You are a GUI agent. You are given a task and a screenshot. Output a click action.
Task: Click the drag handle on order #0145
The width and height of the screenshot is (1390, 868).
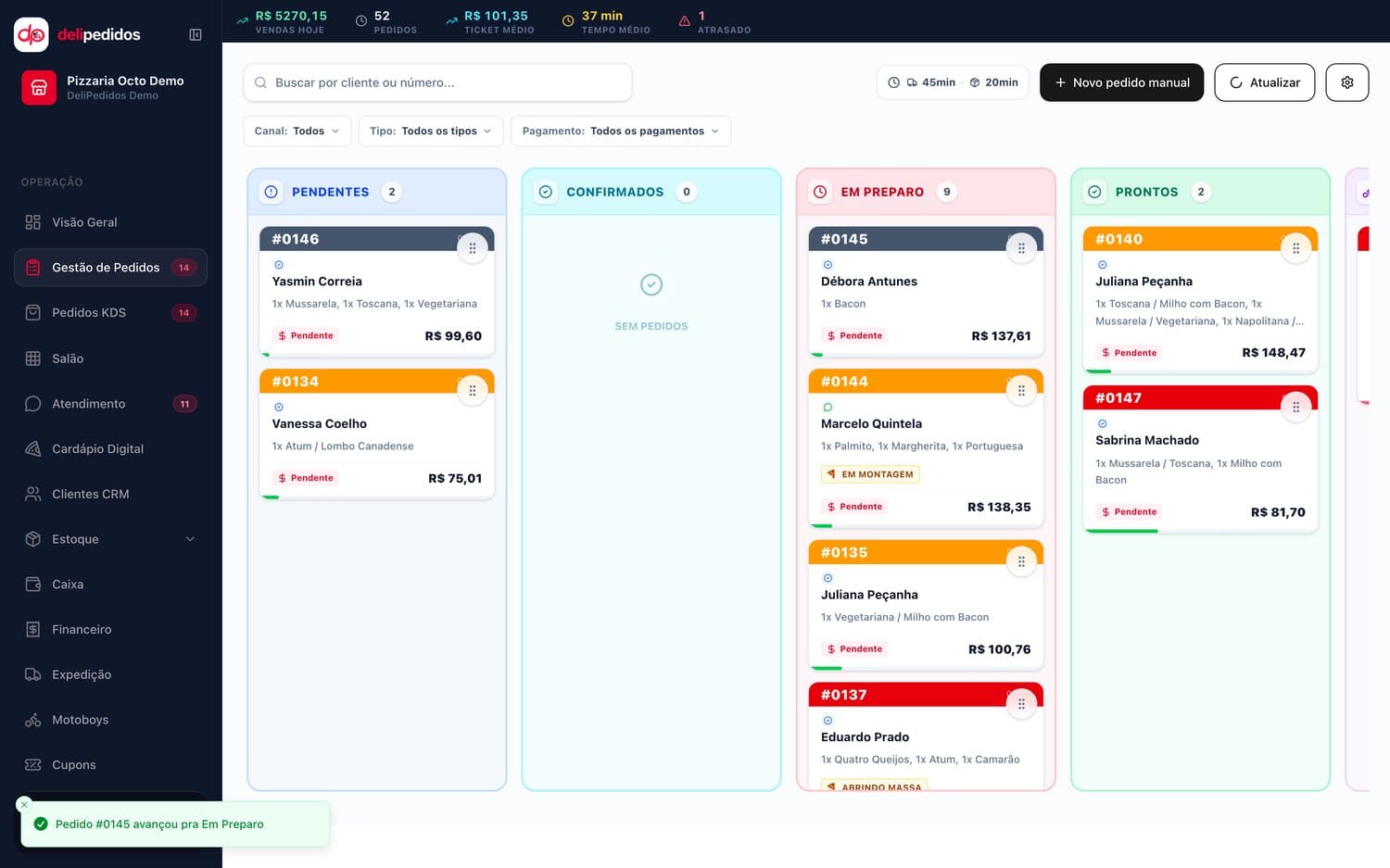(1021, 248)
